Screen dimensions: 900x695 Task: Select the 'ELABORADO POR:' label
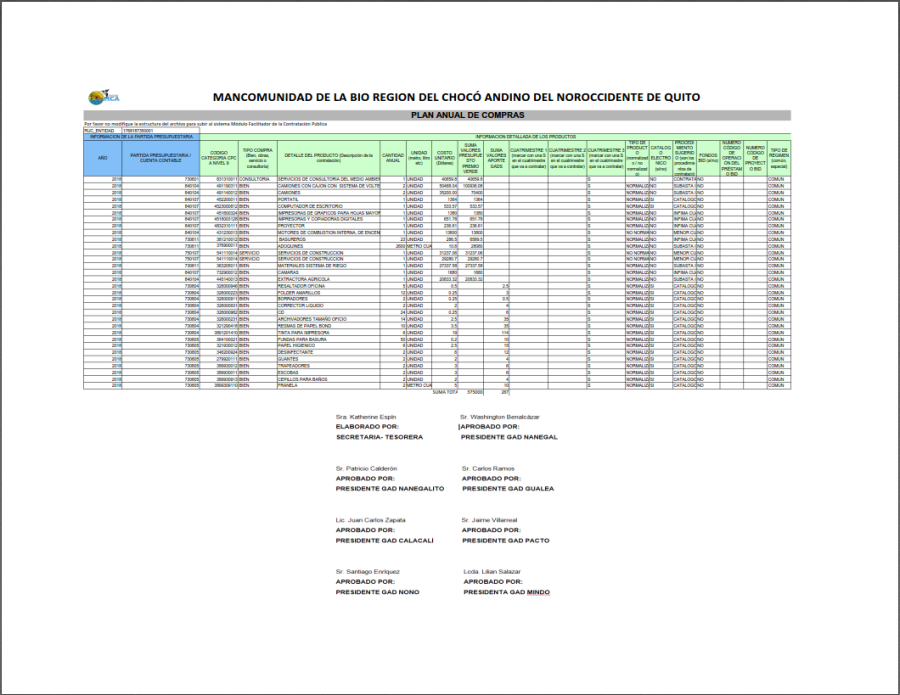pos(367,427)
